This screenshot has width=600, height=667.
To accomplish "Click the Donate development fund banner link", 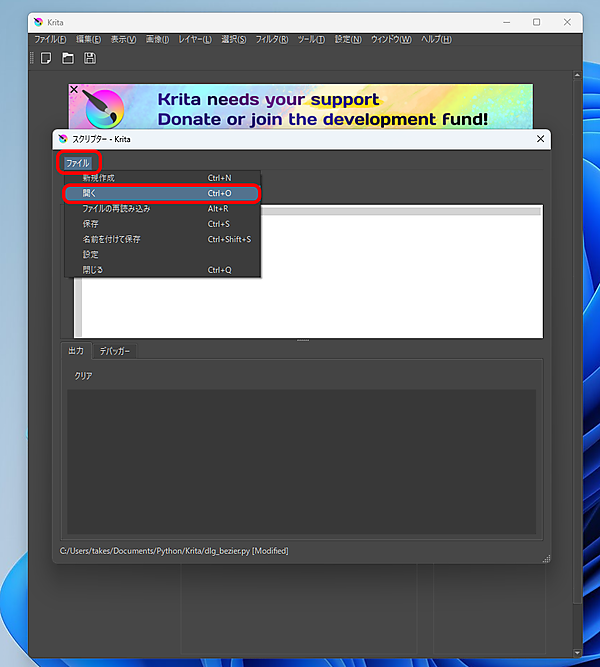I will (322, 109).
